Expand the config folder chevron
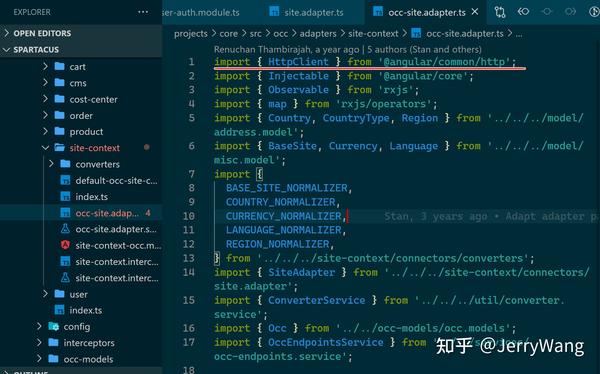This screenshot has width=600, height=374. click(39, 327)
